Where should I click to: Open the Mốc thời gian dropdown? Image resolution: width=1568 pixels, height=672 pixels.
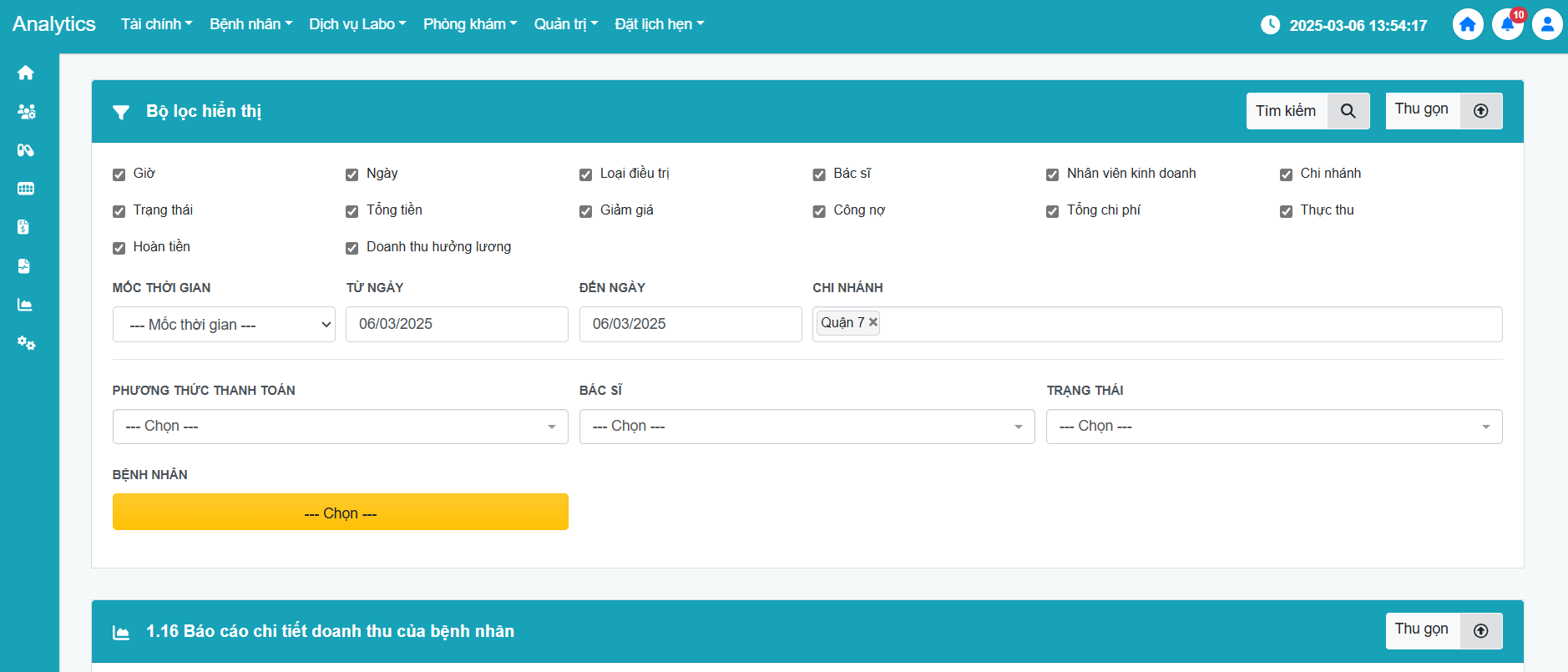pyautogui.click(x=224, y=325)
